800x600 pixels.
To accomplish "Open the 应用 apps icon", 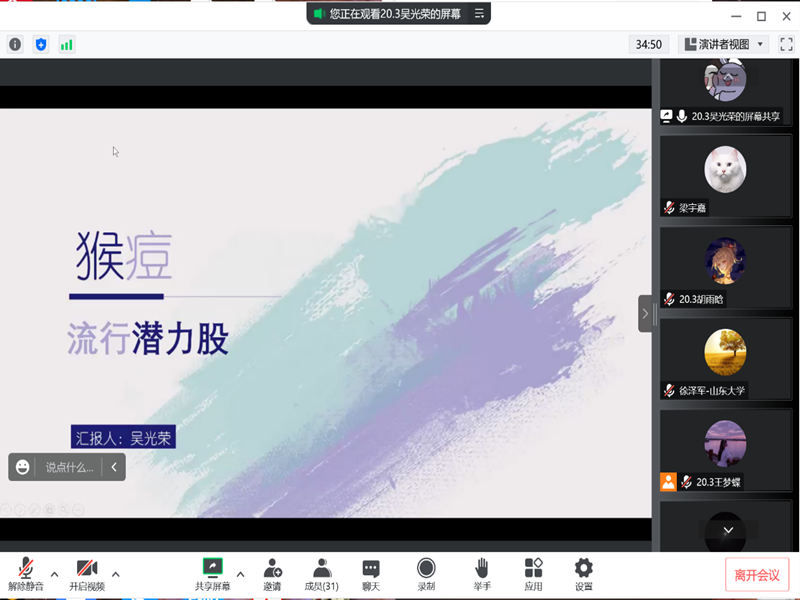I will pos(533,574).
